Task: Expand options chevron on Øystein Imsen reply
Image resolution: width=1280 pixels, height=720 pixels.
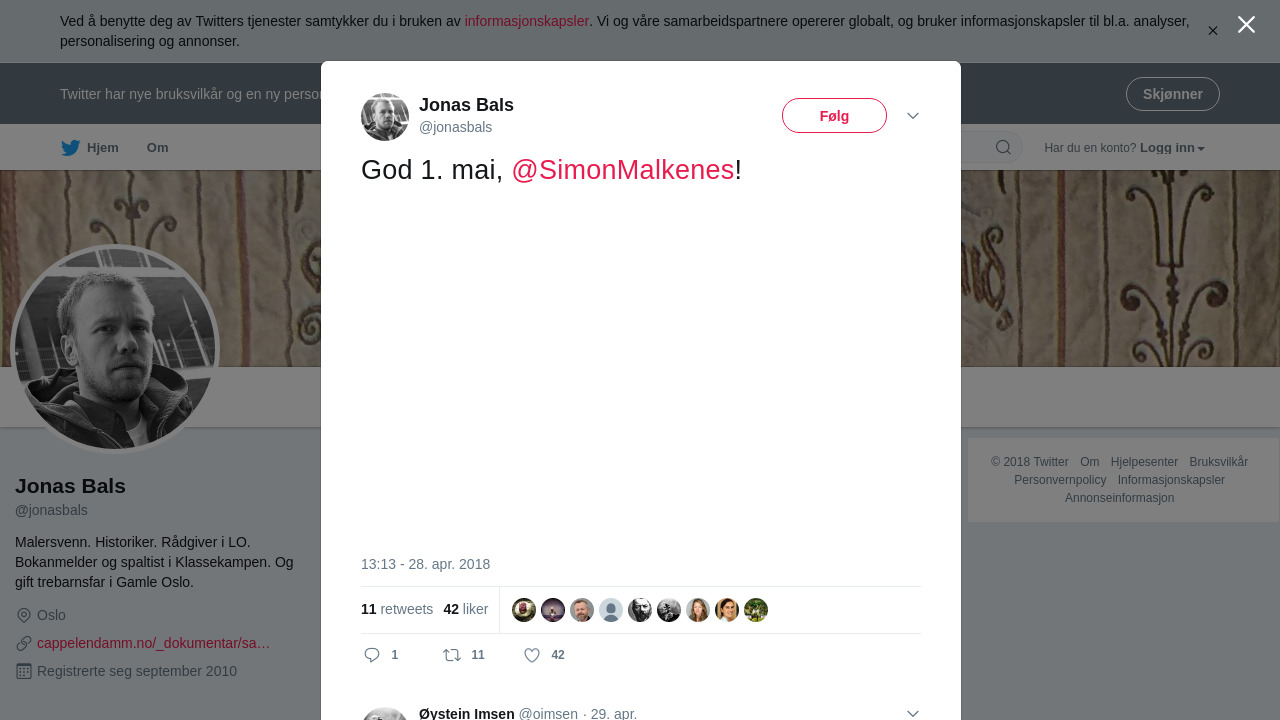Action: [x=913, y=713]
